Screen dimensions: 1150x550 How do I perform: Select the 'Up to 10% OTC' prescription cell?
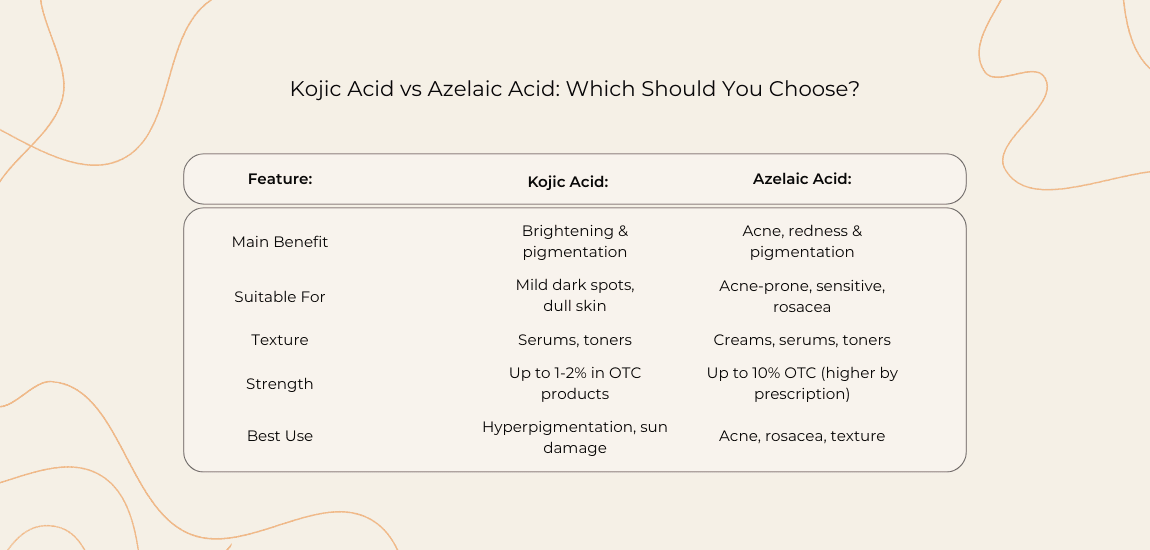(802, 384)
